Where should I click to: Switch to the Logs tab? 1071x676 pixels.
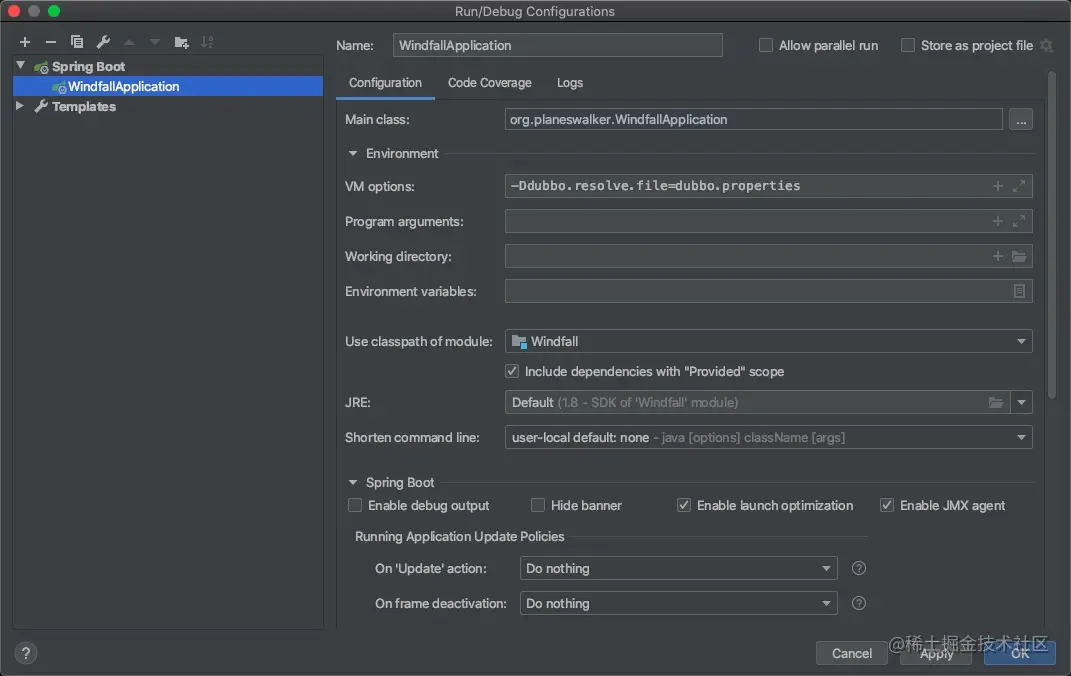tap(570, 83)
